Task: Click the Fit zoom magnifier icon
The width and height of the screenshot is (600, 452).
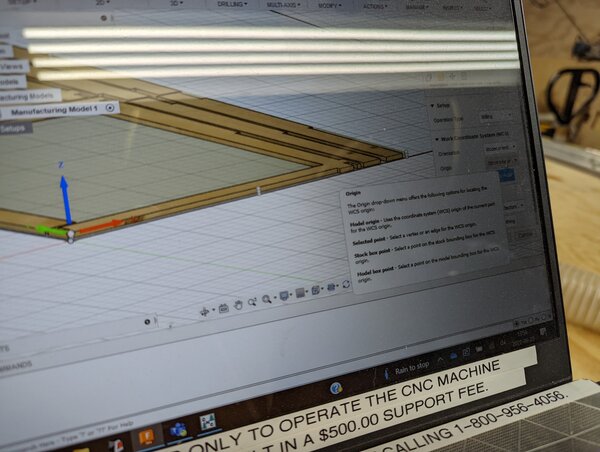Action: 266,299
